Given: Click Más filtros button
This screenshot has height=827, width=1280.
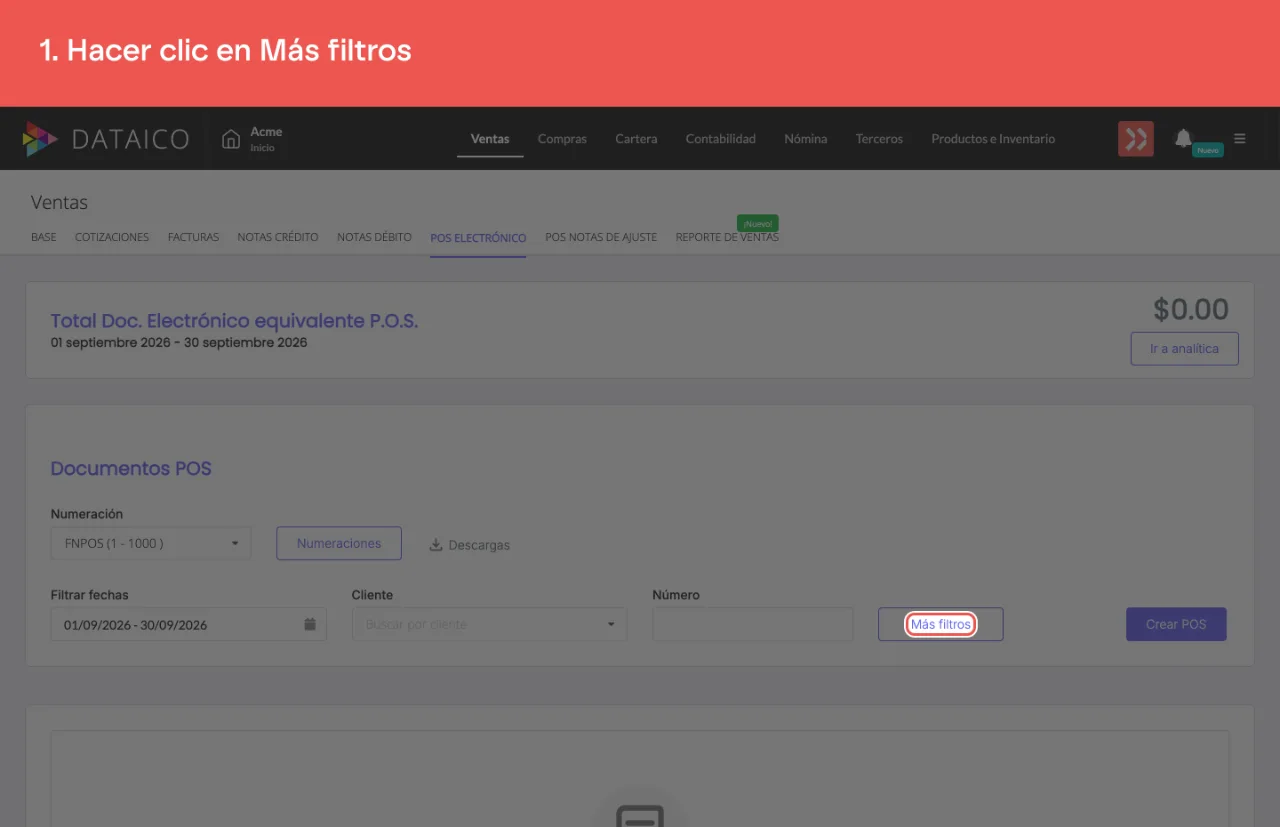Looking at the screenshot, I should [x=940, y=624].
